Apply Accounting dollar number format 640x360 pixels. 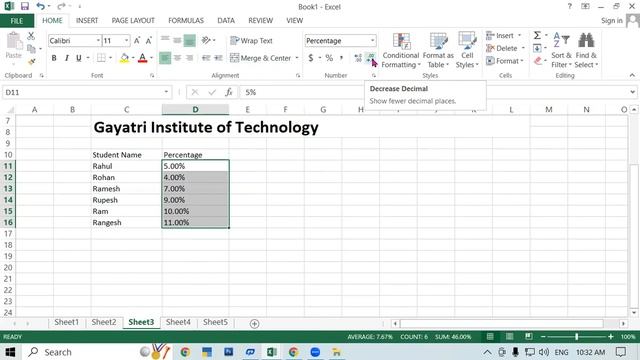[x=311, y=58]
